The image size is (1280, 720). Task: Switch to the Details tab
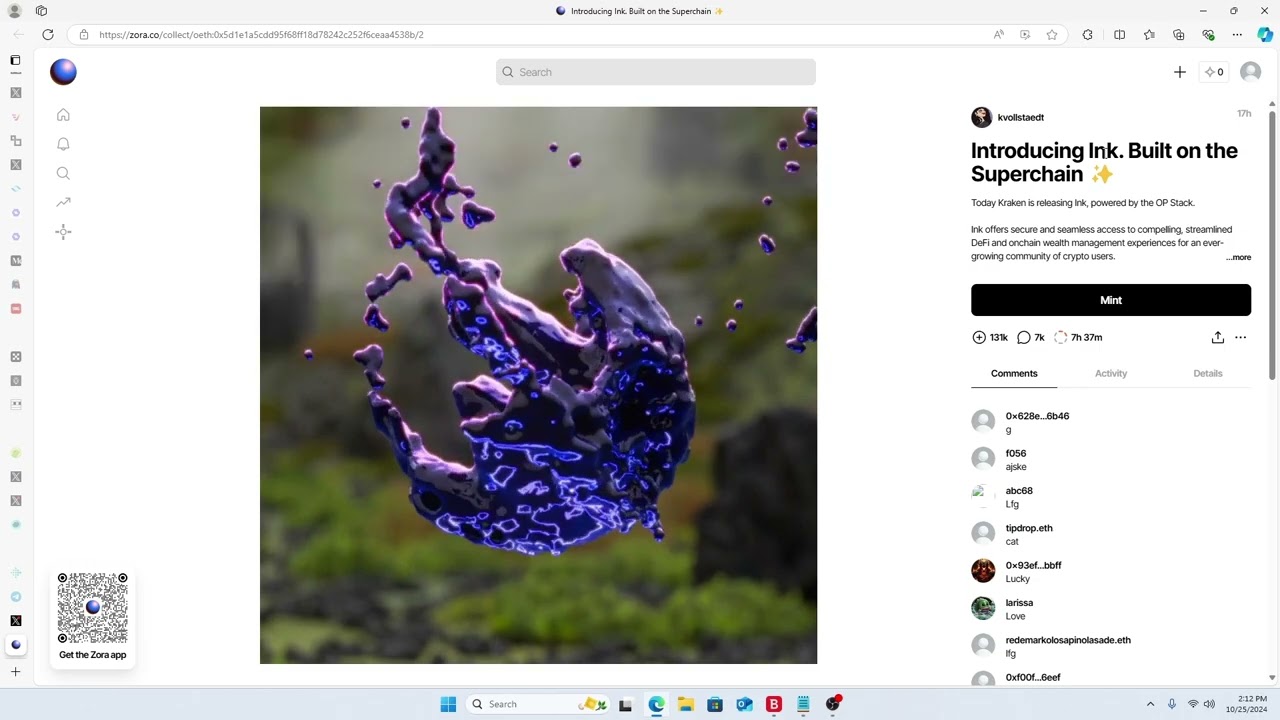click(x=1208, y=373)
